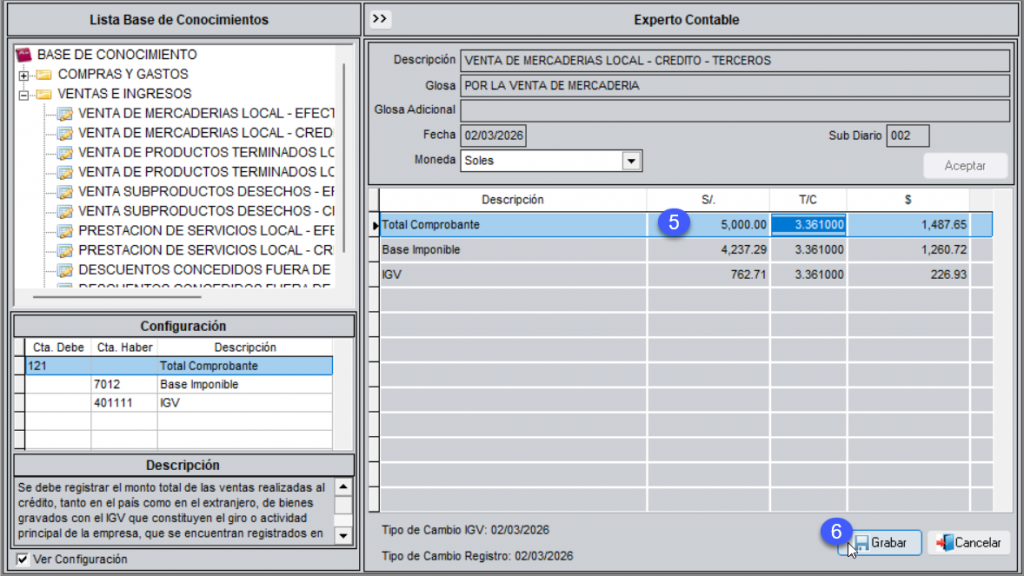Viewport: 1024px width, 576px height.
Task: Expand the COMPRAS Y GASTOS tree node
Action: pyautogui.click(x=24, y=75)
